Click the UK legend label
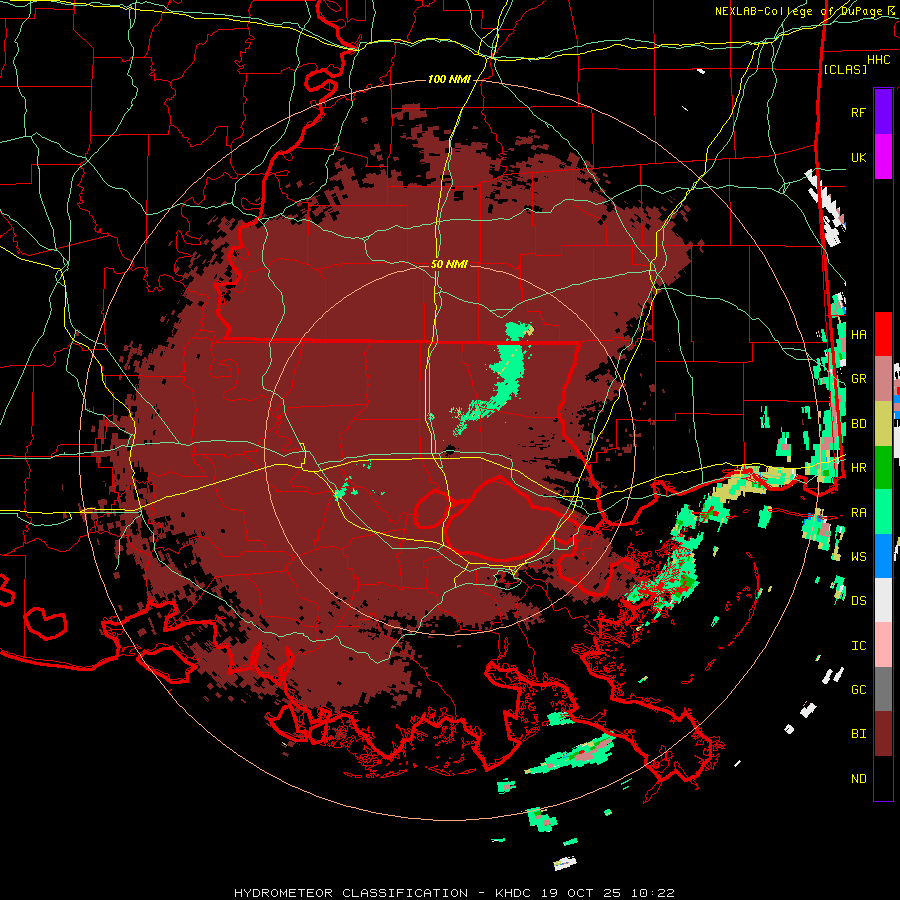Viewport: 900px width, 900px height. click(x=858, y=157)
